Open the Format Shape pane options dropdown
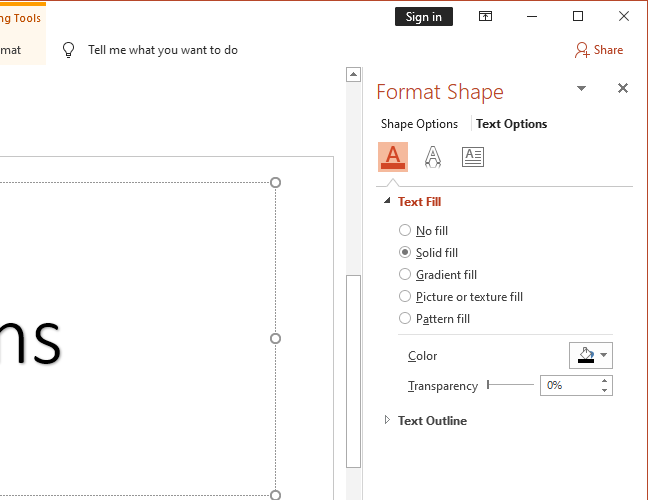Image resolution: width=648 pixels, height=500 pixels. [581, 88]
